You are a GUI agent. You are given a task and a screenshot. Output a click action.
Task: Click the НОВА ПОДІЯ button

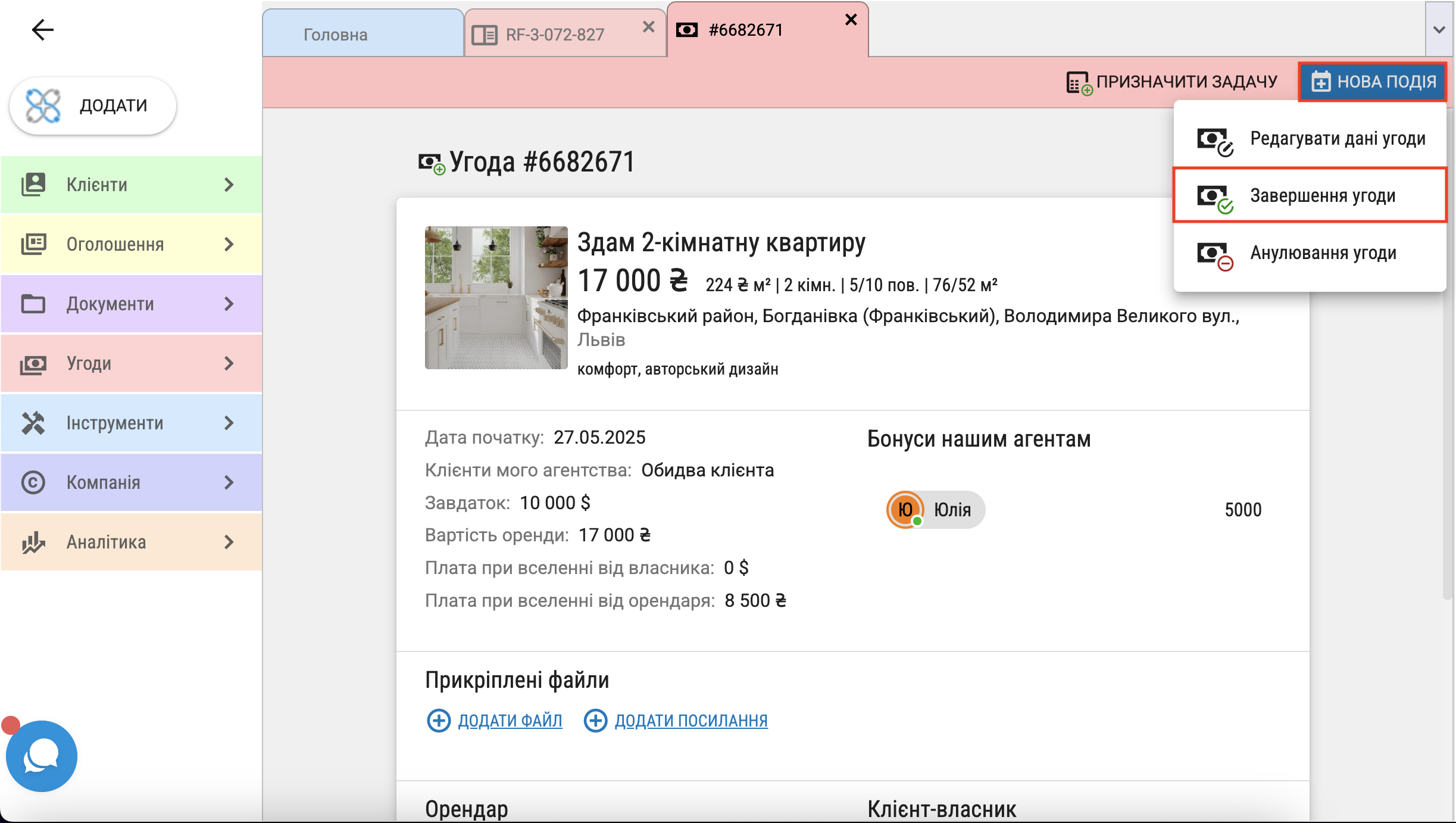(x=1373, y=82)
